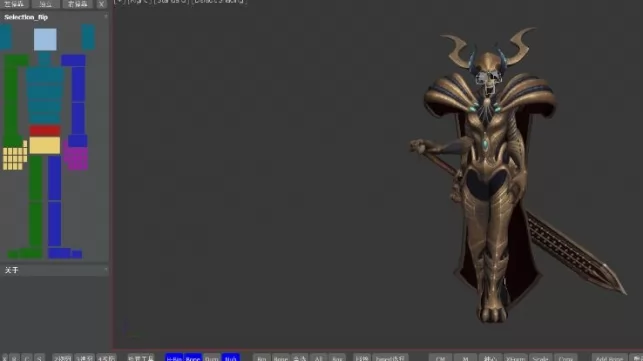The height and width of the screenshot is (361, 643).
Task: Select the teal neck block under the head
Action: [45, 59]
